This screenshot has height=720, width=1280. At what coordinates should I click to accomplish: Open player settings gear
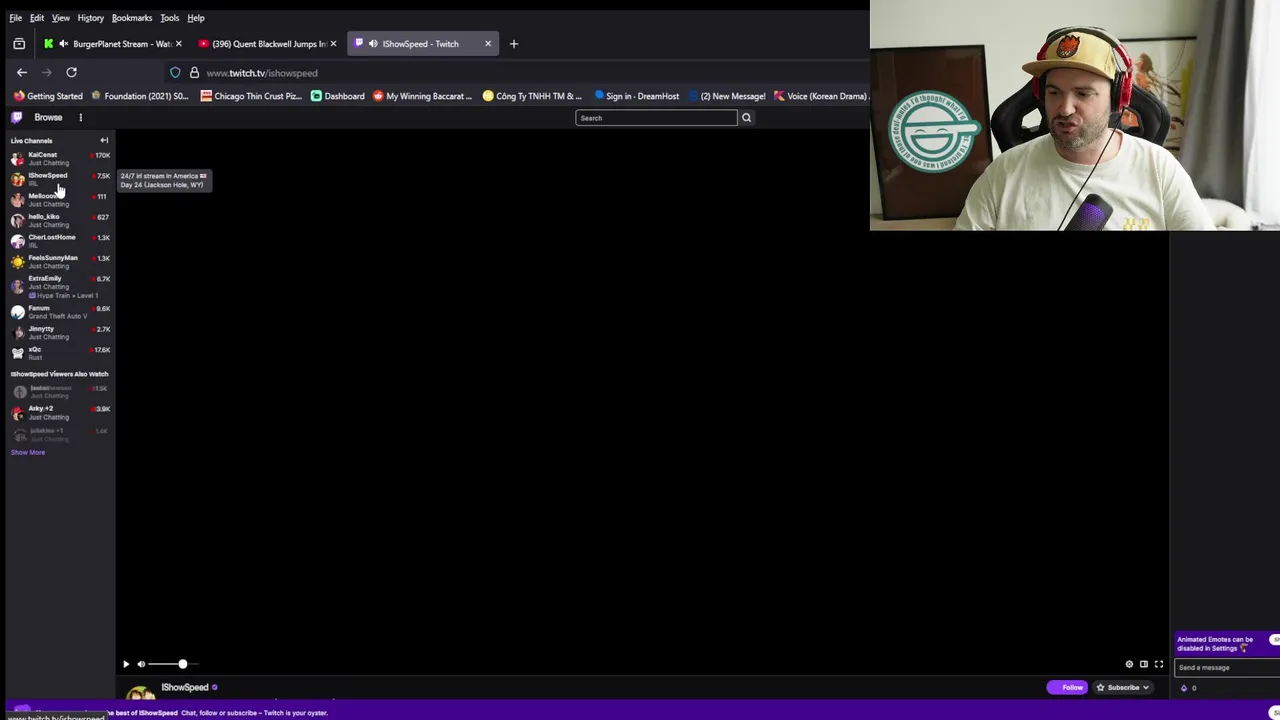(x=1129, y=664)
